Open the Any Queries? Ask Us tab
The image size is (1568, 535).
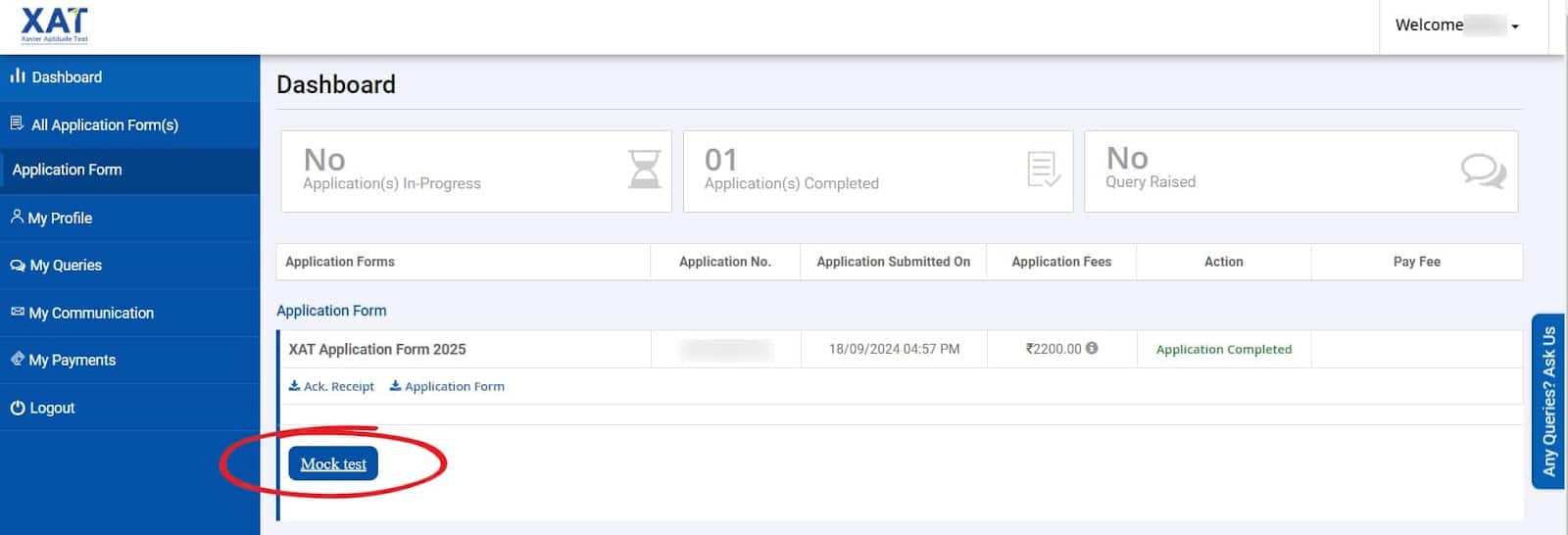pos(1548,401)
